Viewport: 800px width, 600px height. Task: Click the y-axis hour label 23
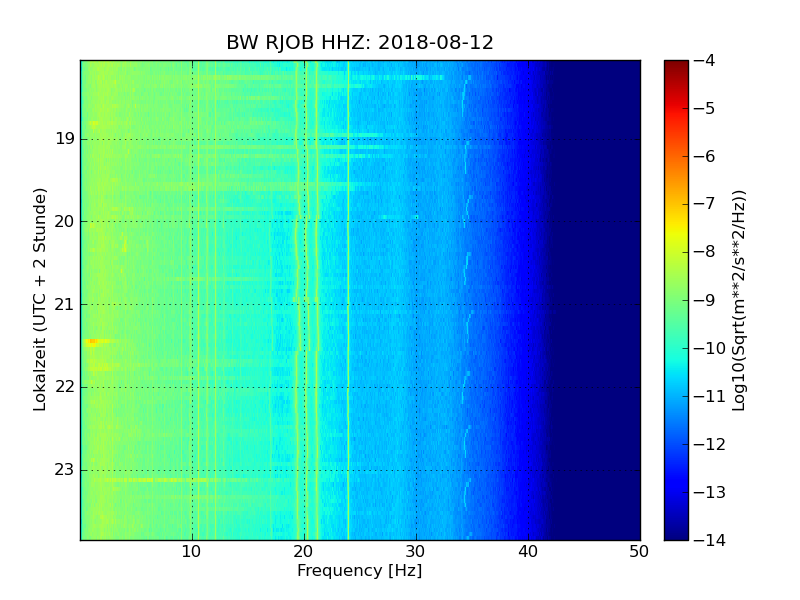(x=65, y=470)
